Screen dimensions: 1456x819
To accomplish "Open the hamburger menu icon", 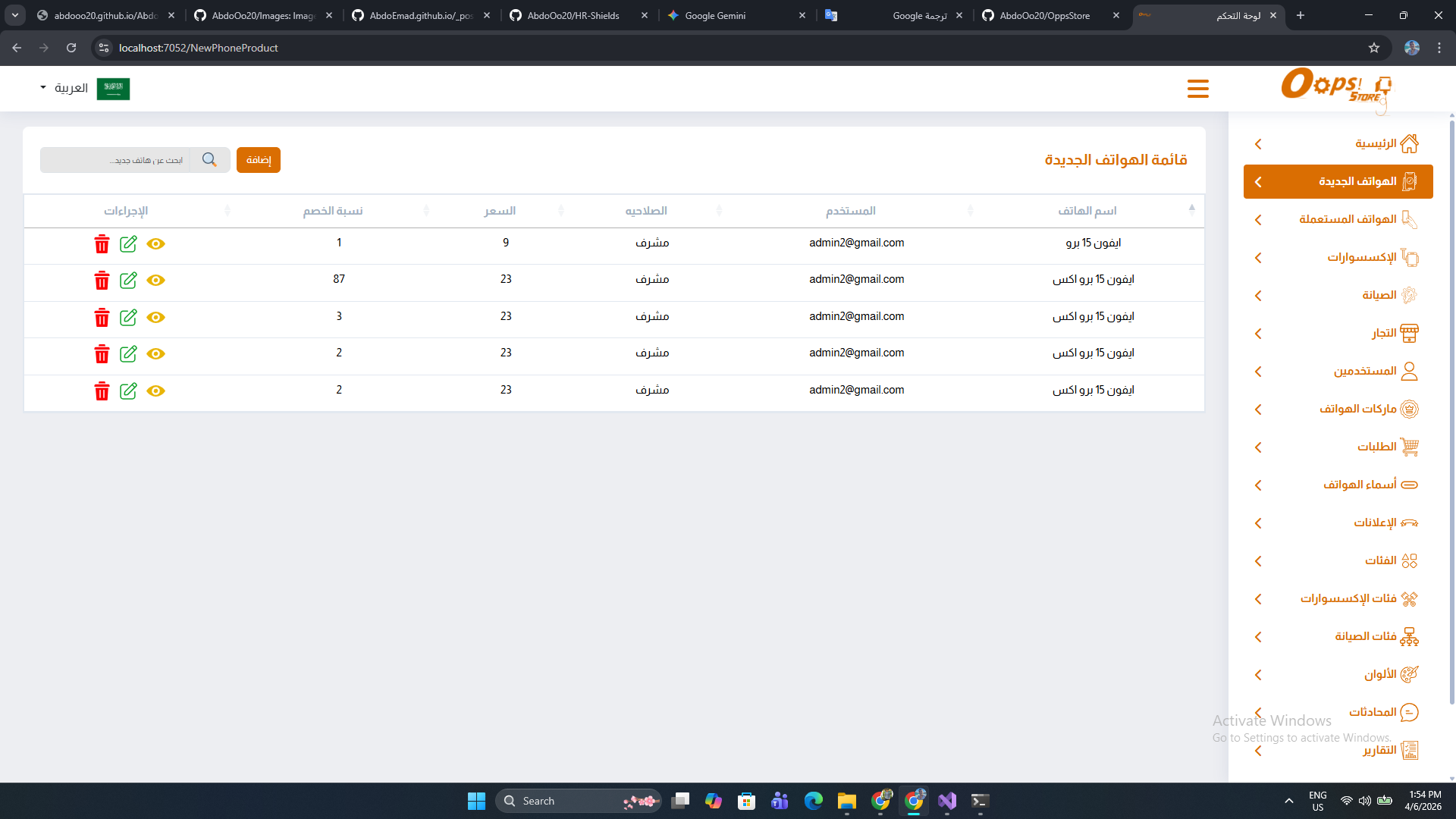I will coord(1197,89).
